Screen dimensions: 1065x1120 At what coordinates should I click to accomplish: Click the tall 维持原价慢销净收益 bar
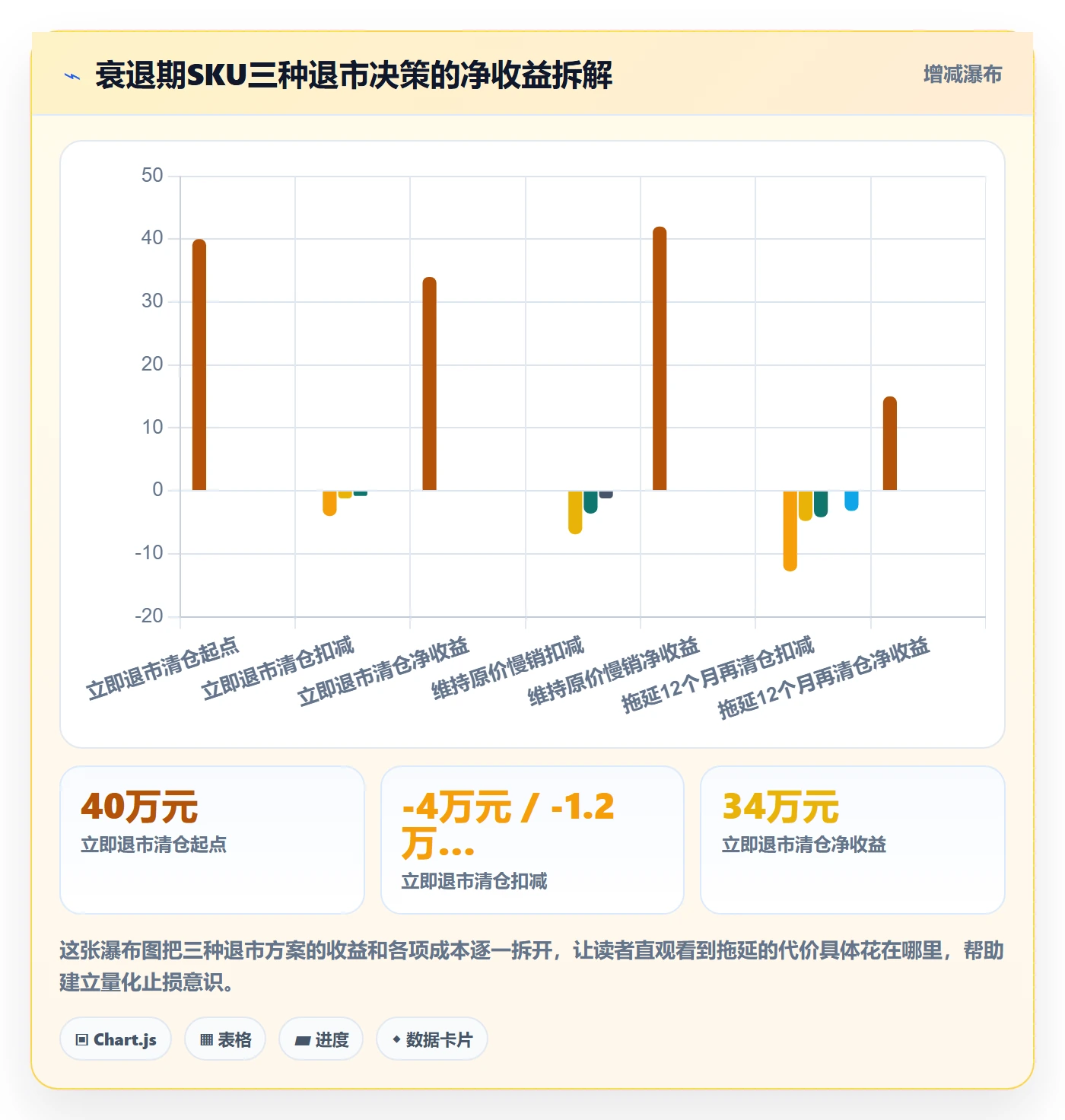point(660,358)
